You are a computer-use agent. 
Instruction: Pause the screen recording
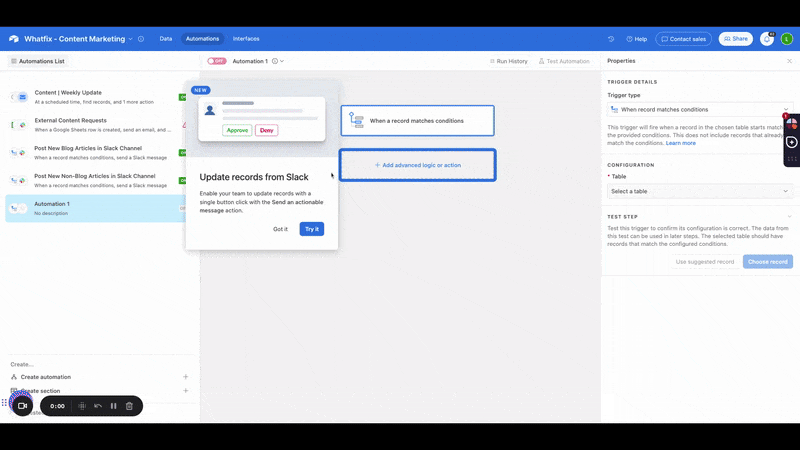pos(113,406)
